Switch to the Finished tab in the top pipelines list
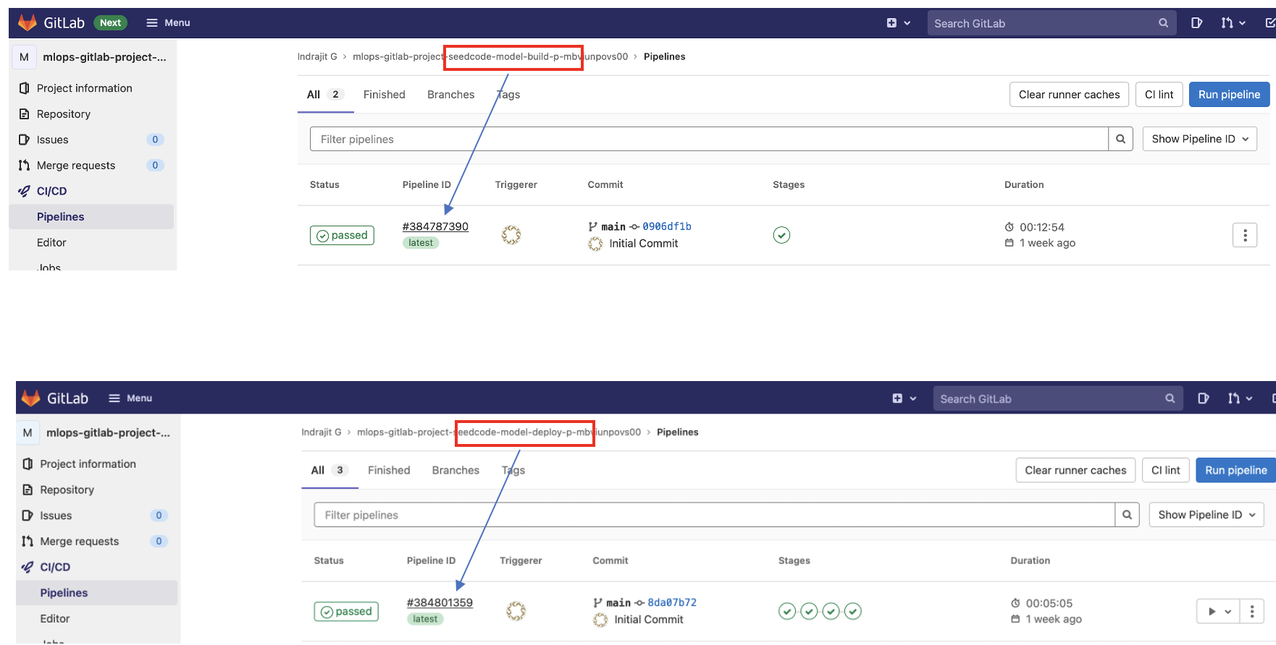 click(x=384, y=95)
